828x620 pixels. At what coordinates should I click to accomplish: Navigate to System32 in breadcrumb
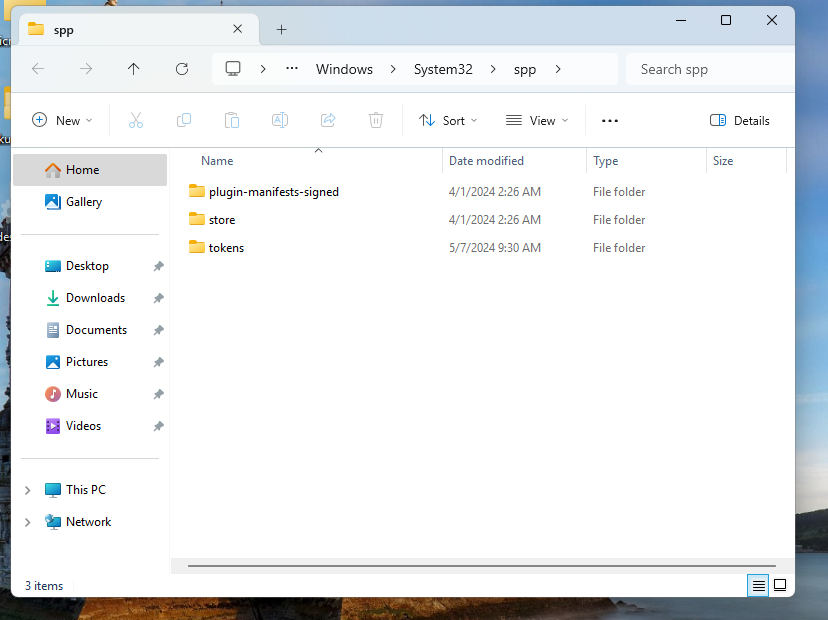pyautogui.click(x=443, y=69)
